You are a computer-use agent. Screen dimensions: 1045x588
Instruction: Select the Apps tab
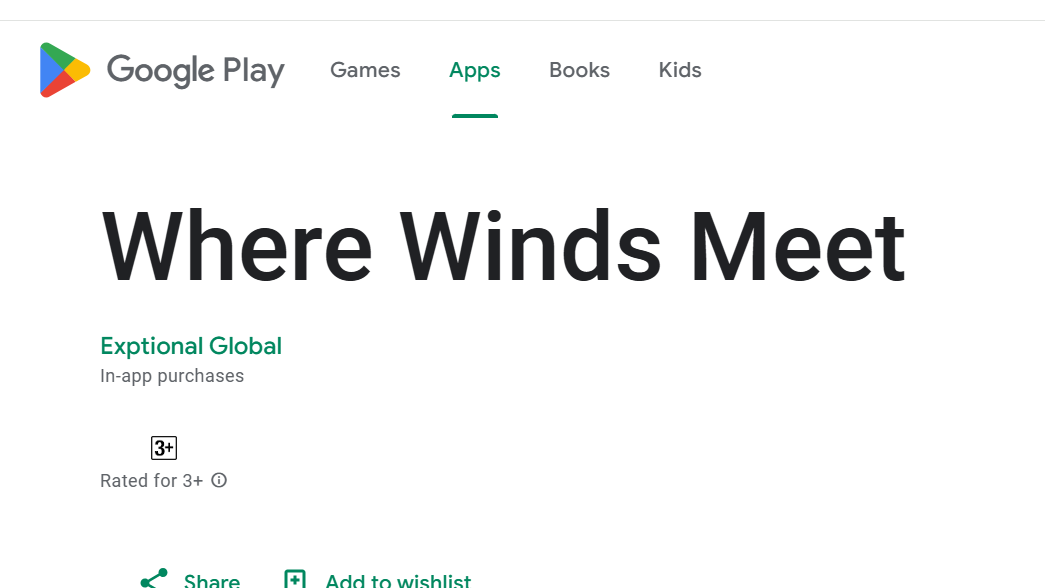(x=475, y=70)
